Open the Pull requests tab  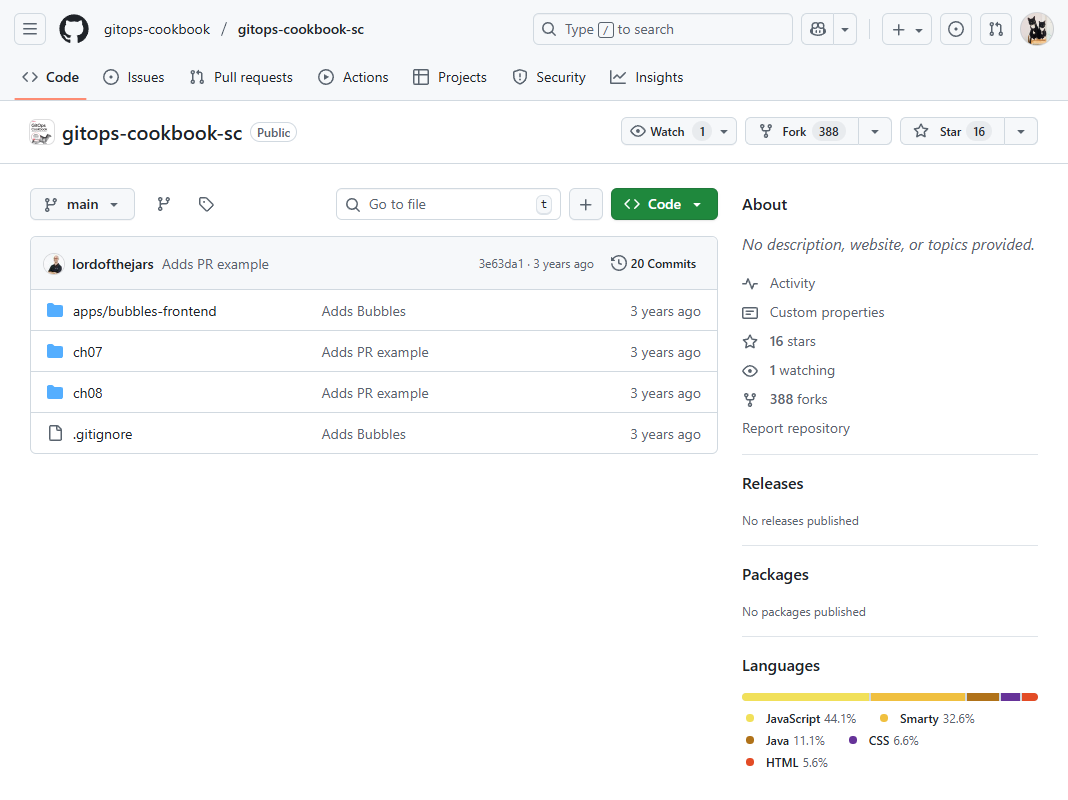(241, 77)
